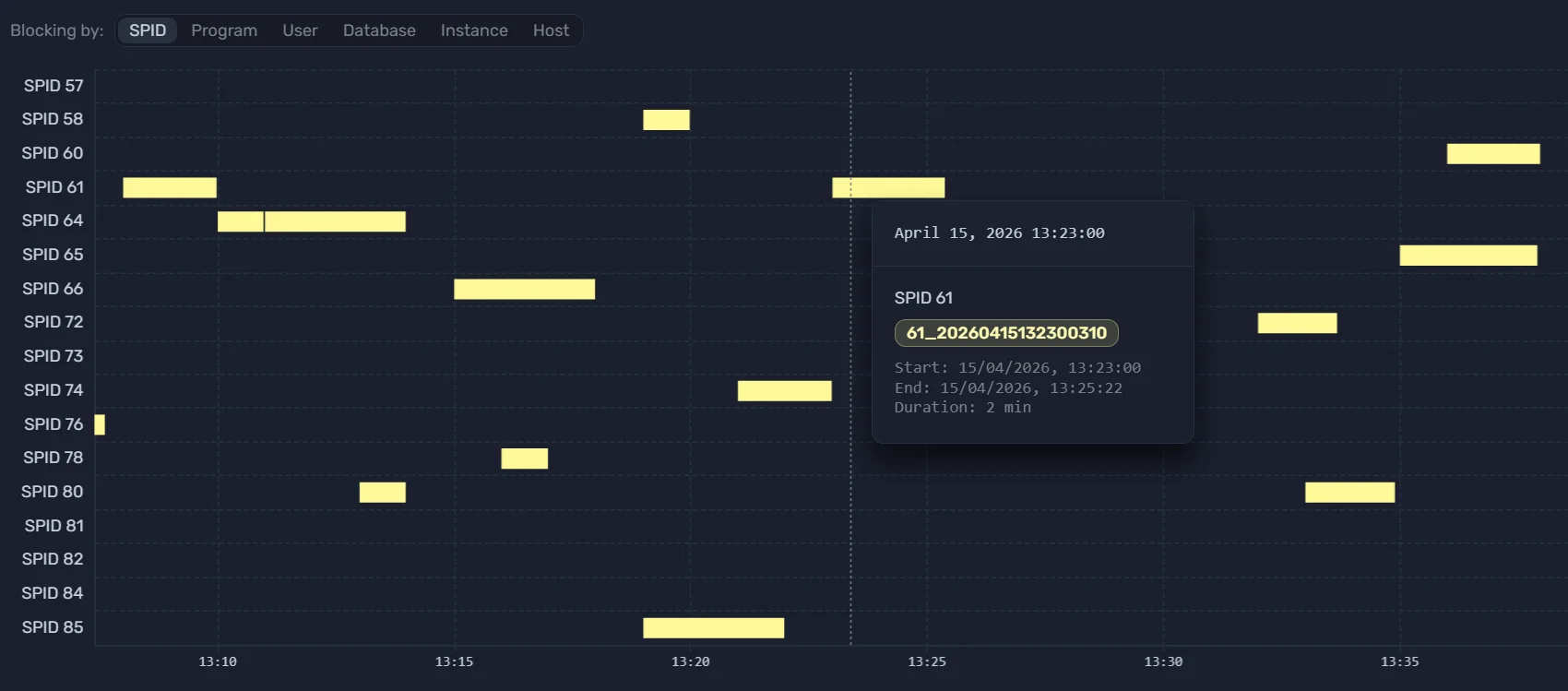Click the SPID 81 row label
The height and width of the screenshot is (691, 1568).
click(54, 526)
